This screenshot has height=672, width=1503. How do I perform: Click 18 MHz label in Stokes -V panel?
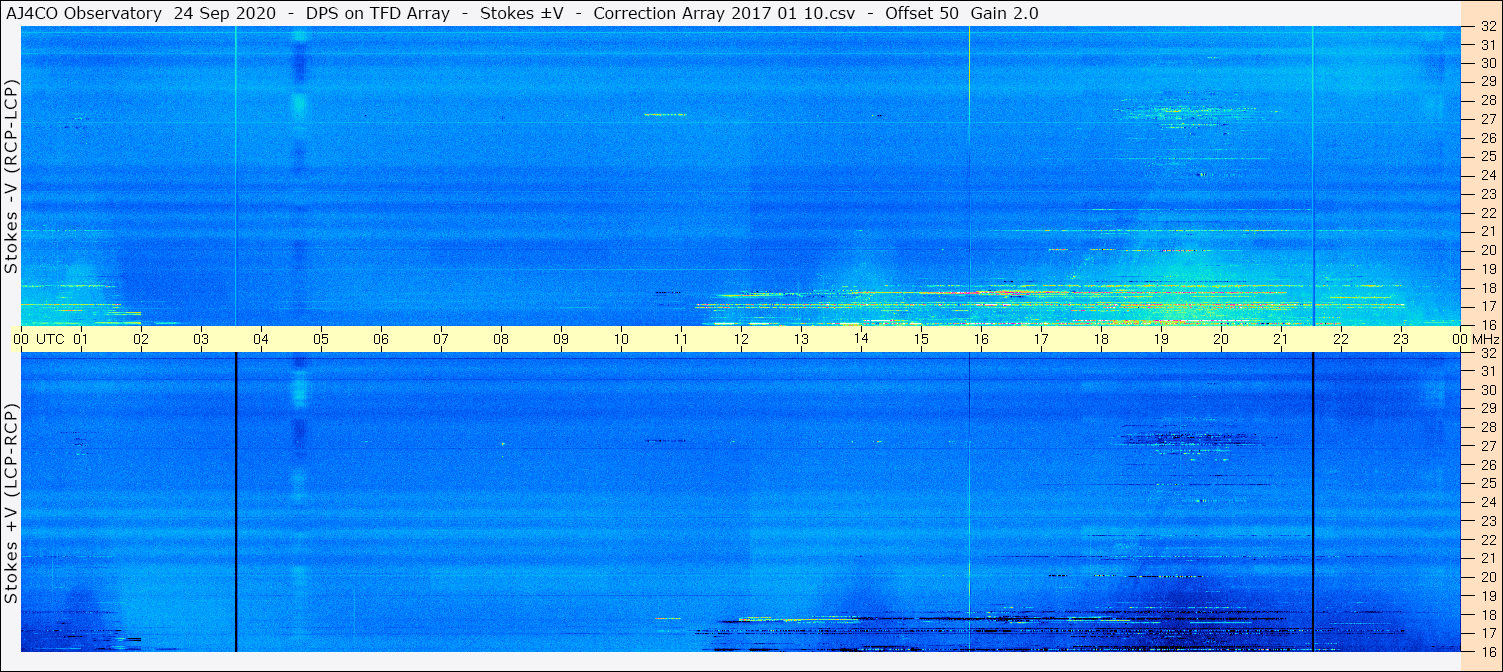(1487, 287)
